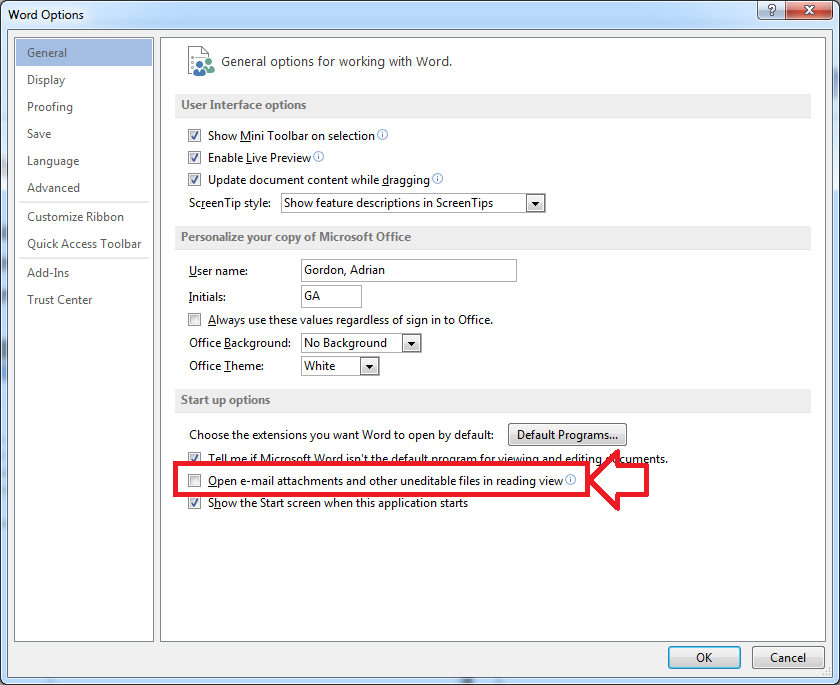Click the General options for working with Word text

tap(336, 62)
